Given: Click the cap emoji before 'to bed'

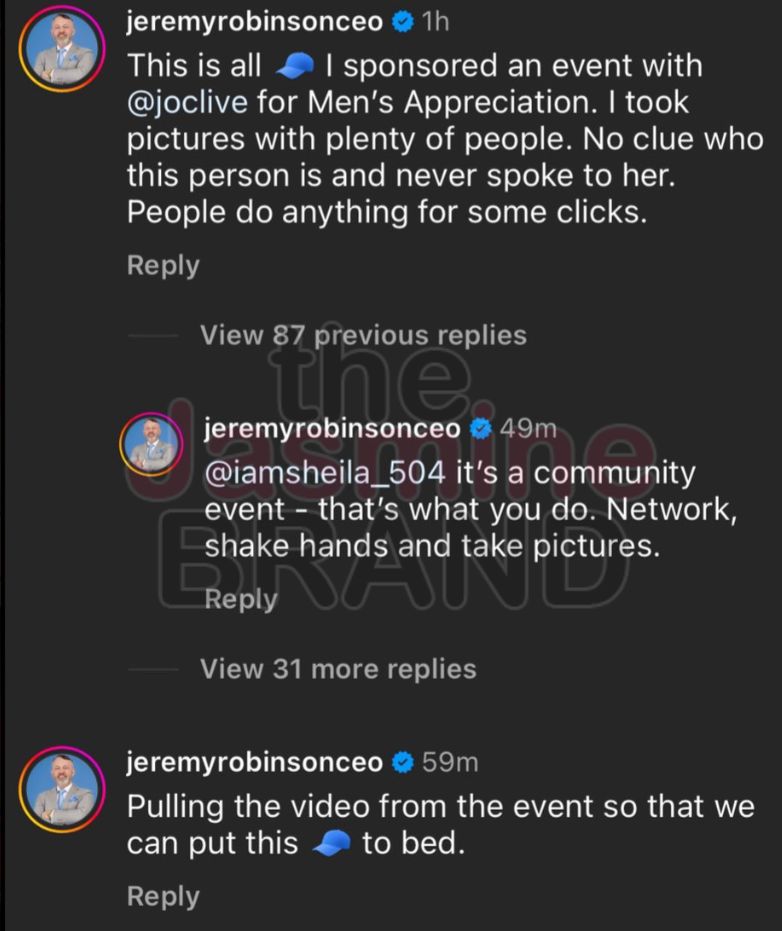Looking at the screenshot, I should pos(331,843).
